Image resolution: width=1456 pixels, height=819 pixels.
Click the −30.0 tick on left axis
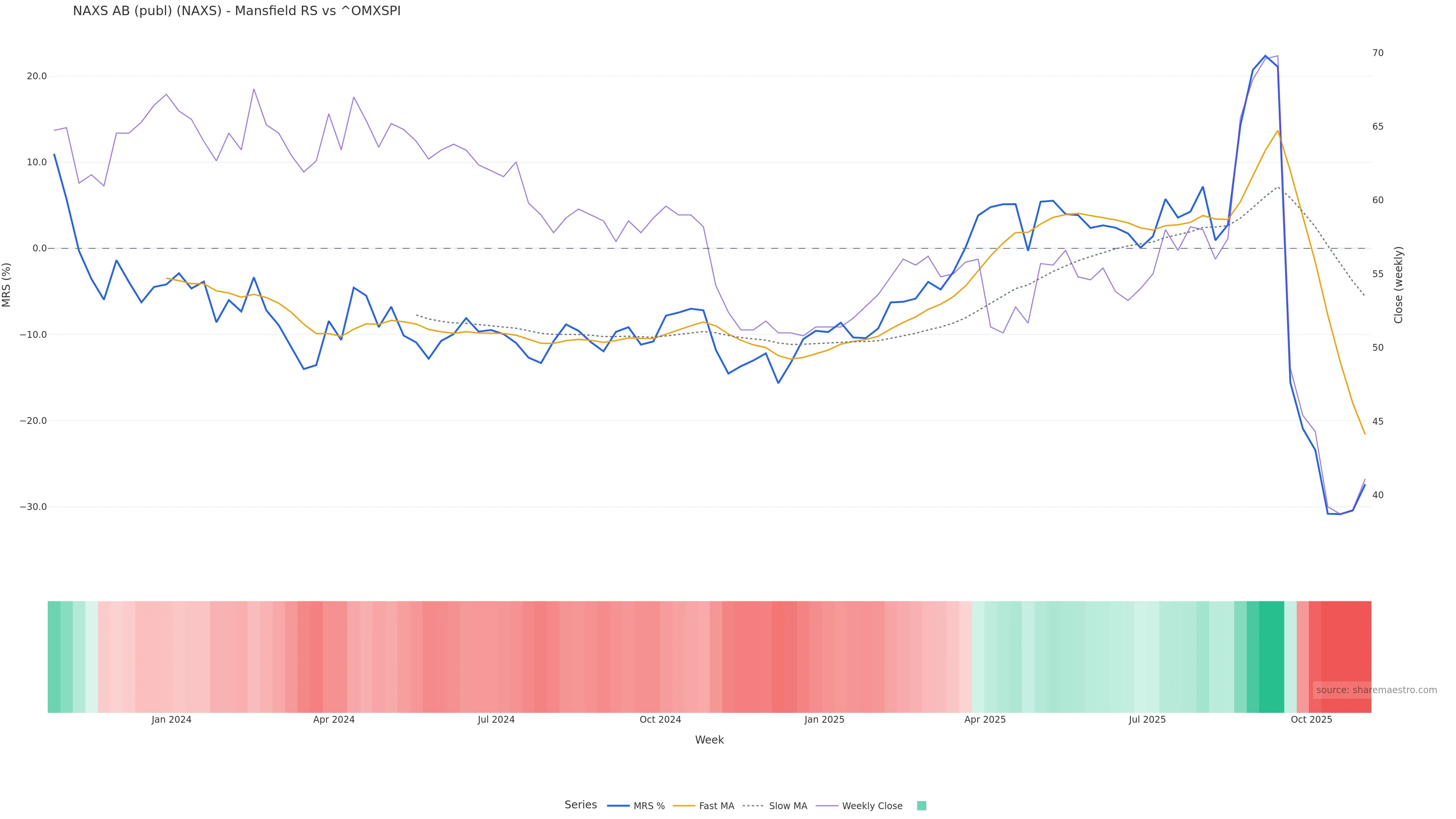(x=33, y=507)
